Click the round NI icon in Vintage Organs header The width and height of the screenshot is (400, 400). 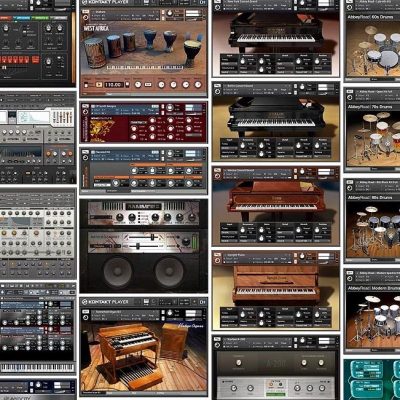click(86, 317)
